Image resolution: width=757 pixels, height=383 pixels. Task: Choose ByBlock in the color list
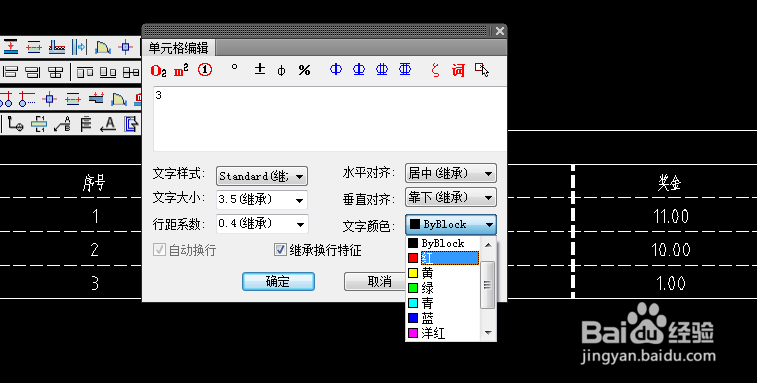tap(443, 243)
